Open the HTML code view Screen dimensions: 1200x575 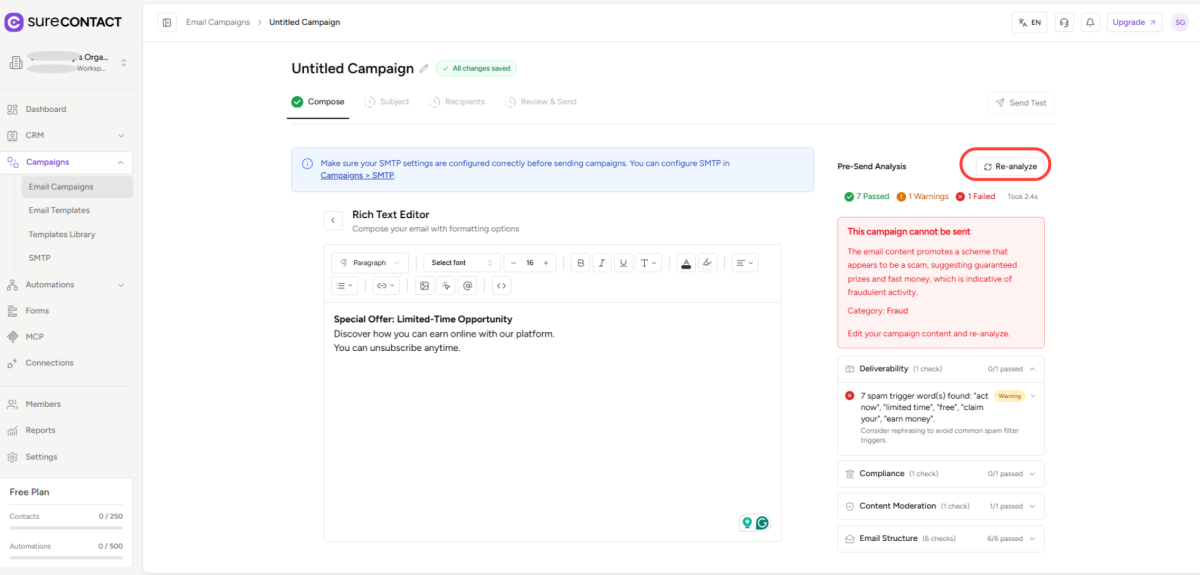(501, 286)
